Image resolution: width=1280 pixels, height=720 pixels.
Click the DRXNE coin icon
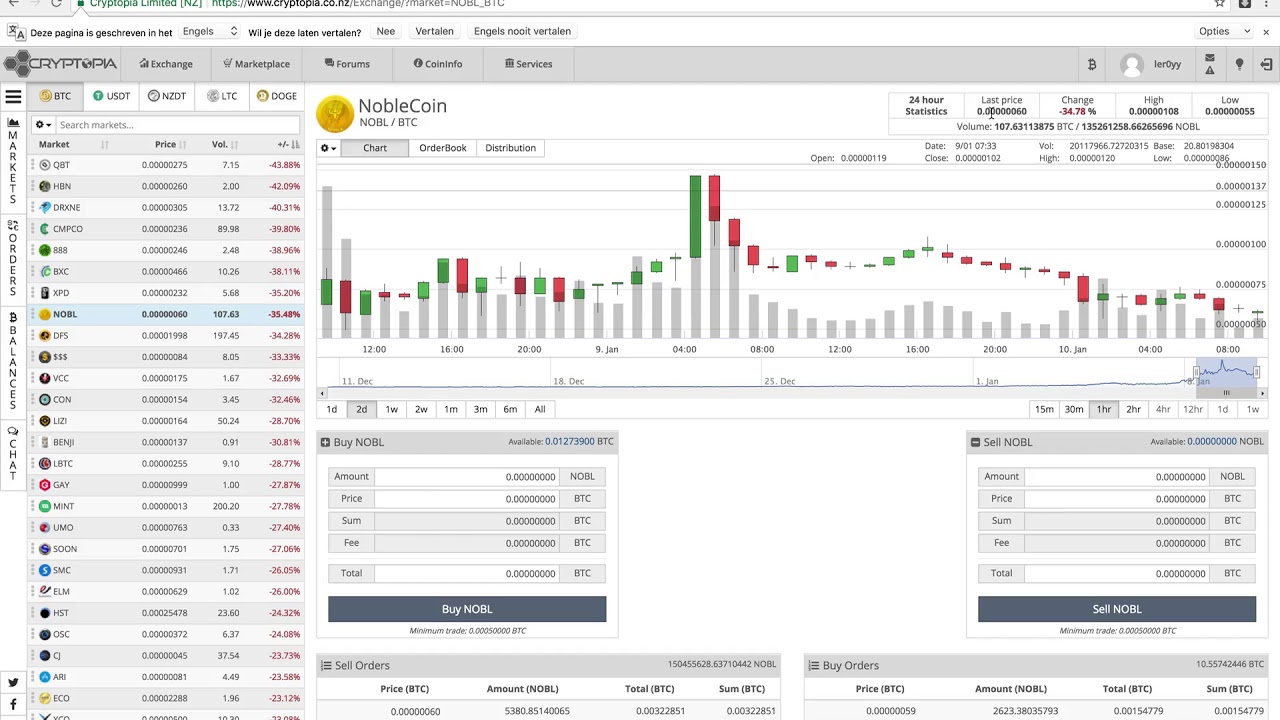click(x=45, y=207)
